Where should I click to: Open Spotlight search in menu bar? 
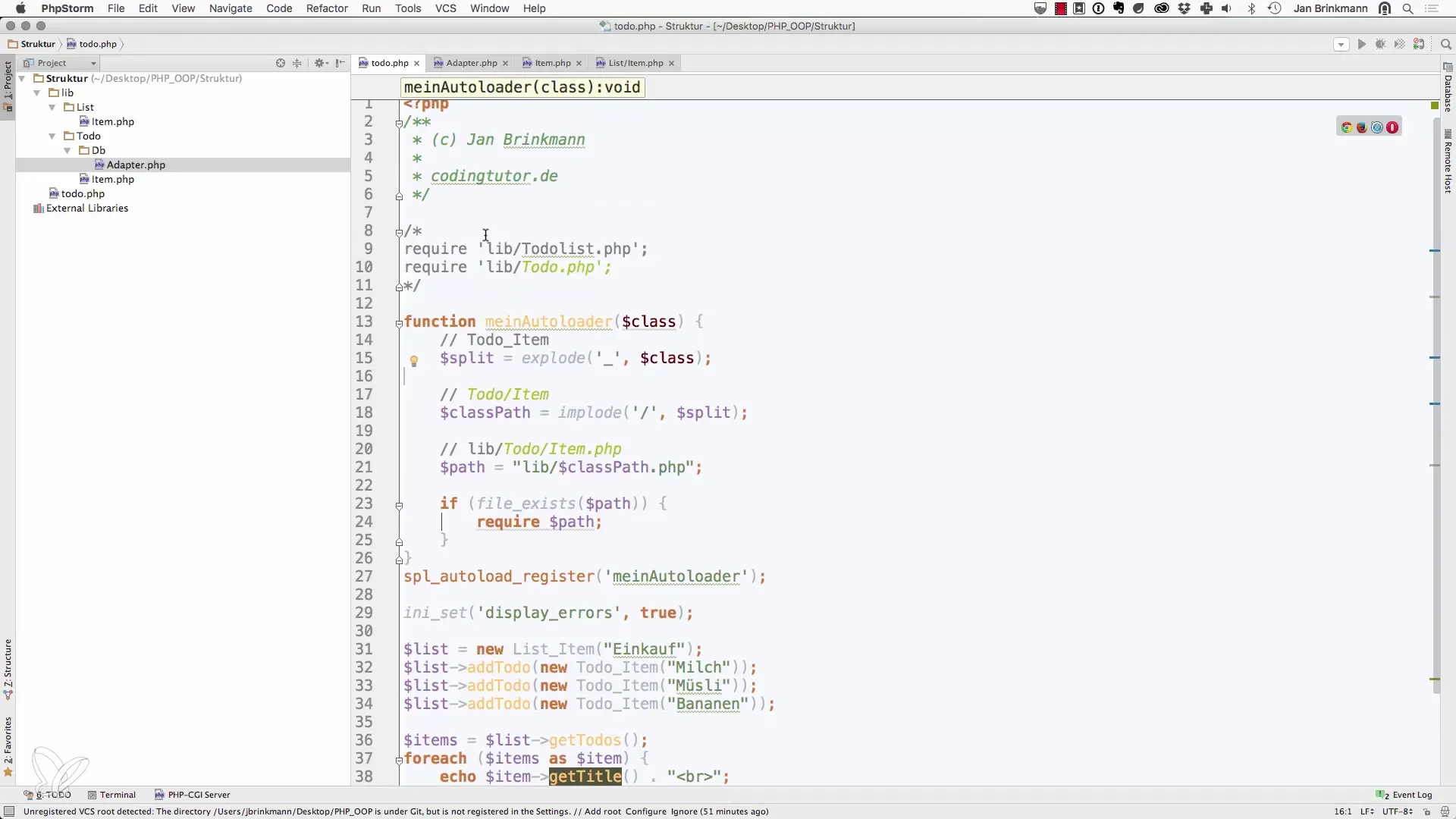click(x=1408, y=8)
